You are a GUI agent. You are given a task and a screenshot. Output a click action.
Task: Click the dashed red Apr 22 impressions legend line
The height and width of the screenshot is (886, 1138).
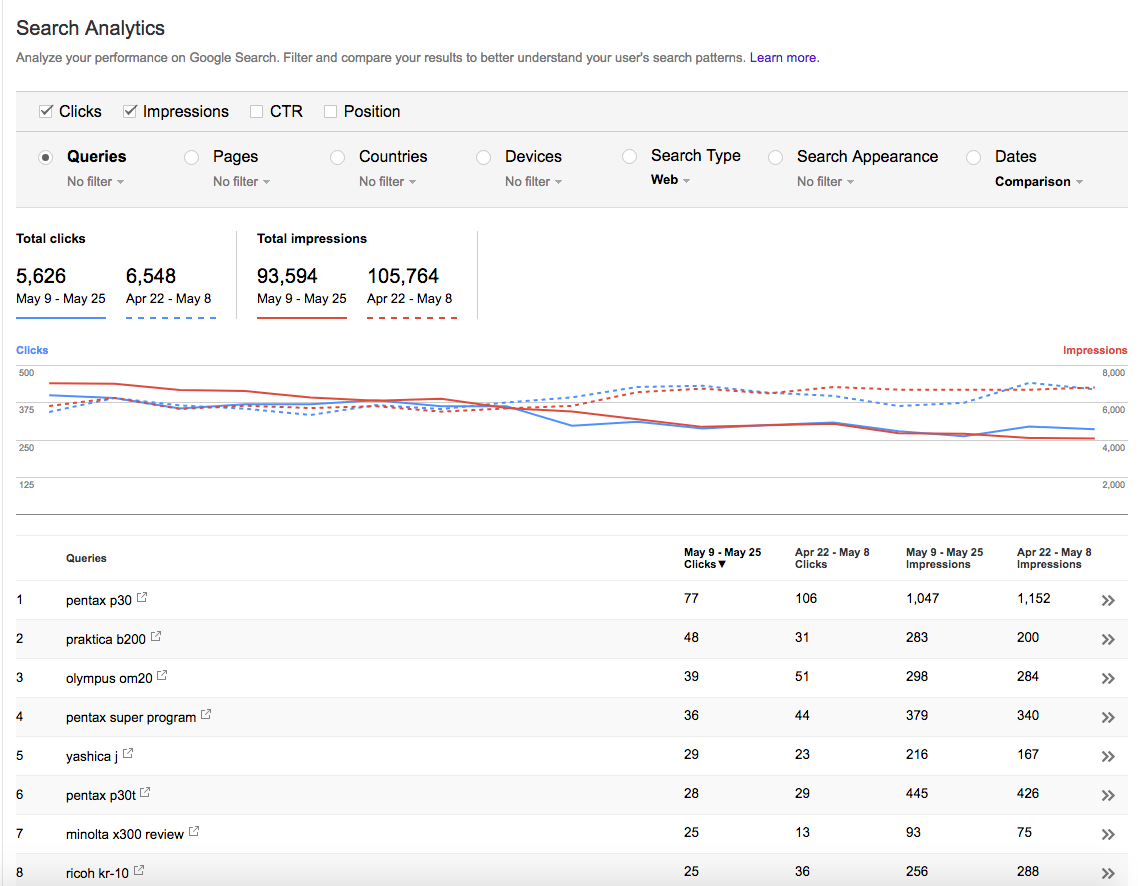412,317
